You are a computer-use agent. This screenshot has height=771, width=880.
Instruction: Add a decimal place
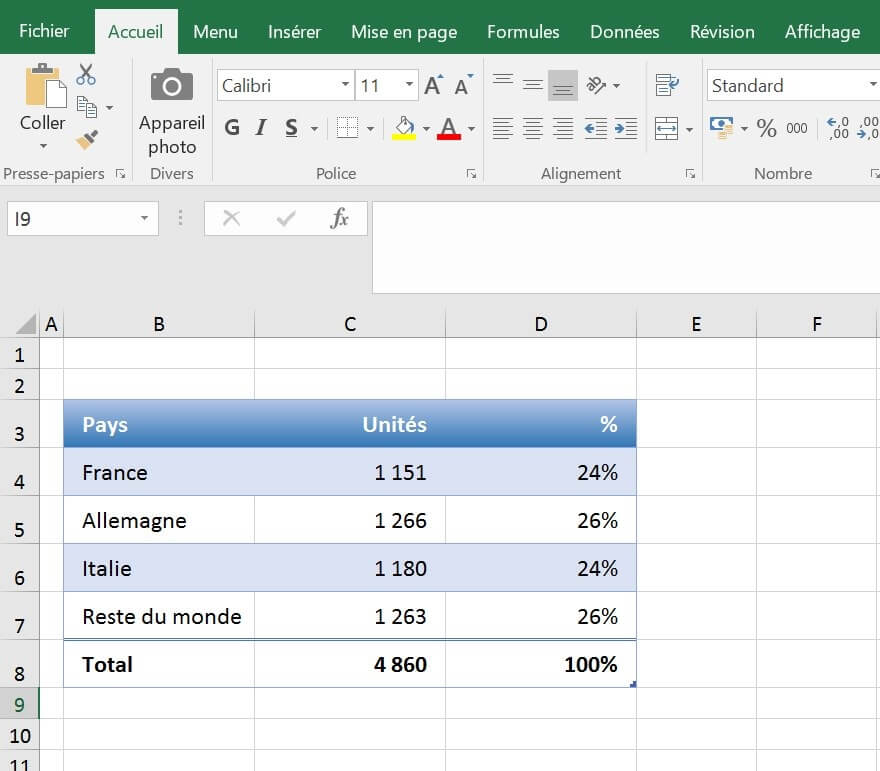pos(838,128)
